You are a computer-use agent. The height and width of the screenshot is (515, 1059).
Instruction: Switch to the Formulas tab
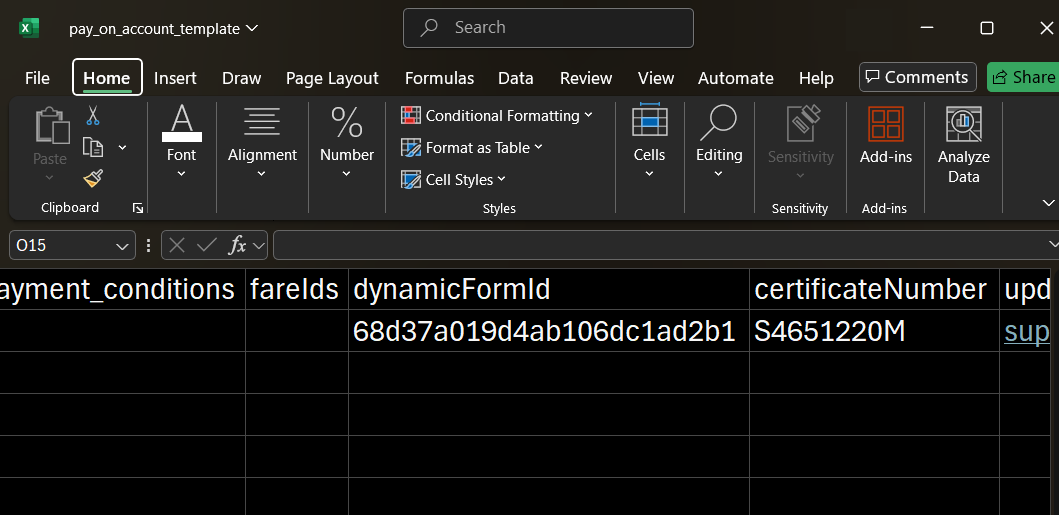tap(439, 78)
